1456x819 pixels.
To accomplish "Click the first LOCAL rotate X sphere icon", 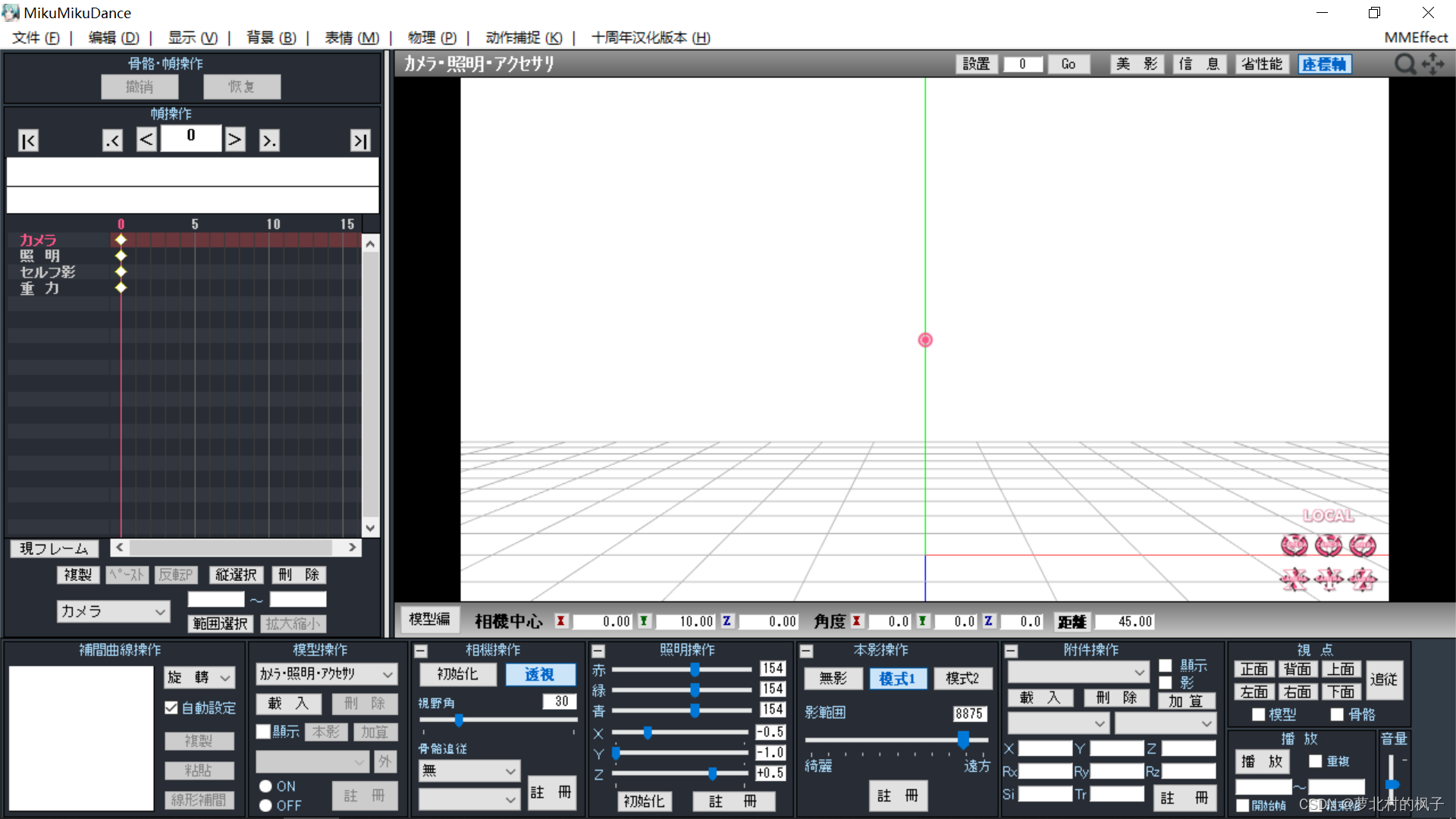I will 1294,545.
